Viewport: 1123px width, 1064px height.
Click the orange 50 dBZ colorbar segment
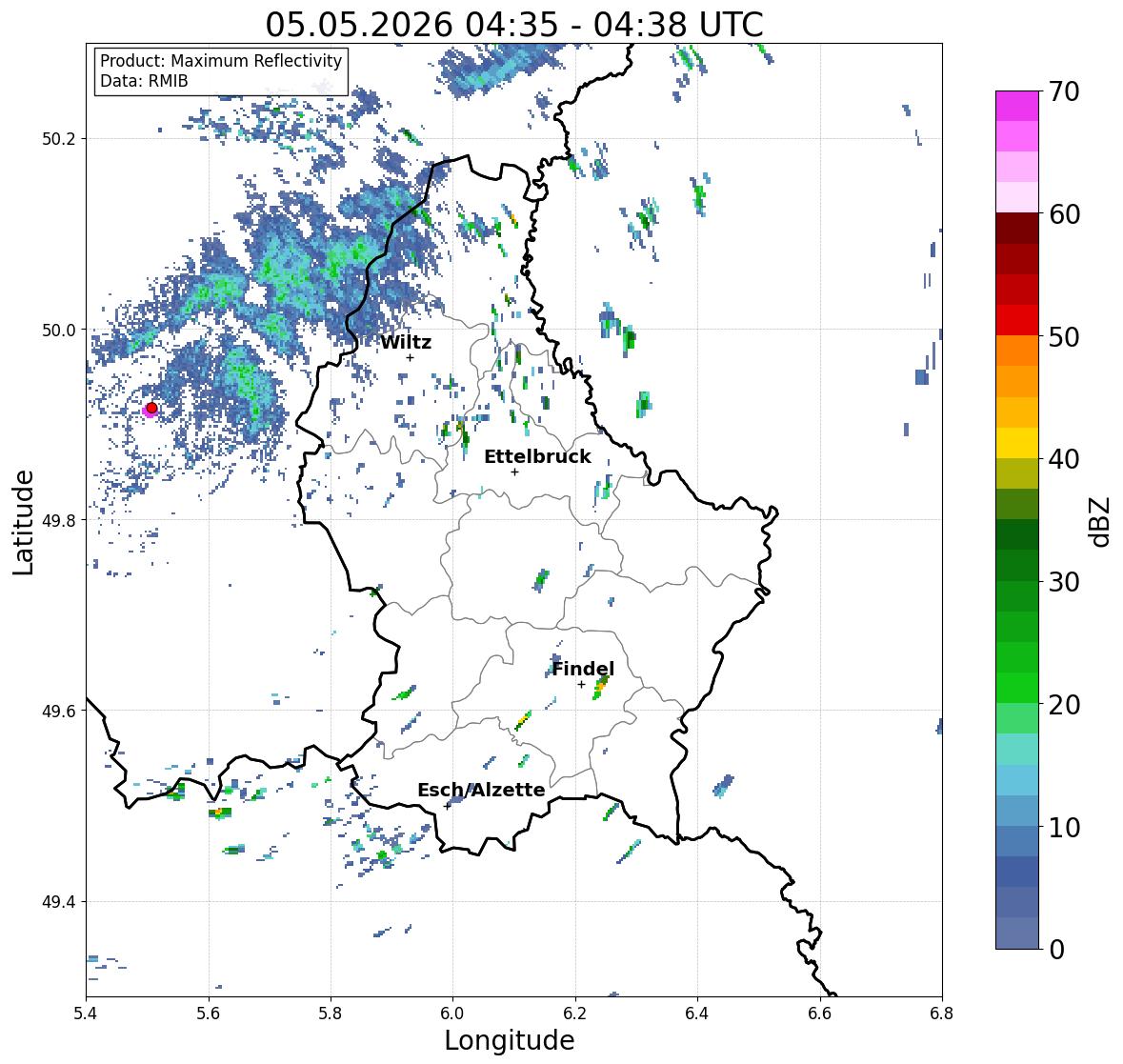coord(1017,351)
